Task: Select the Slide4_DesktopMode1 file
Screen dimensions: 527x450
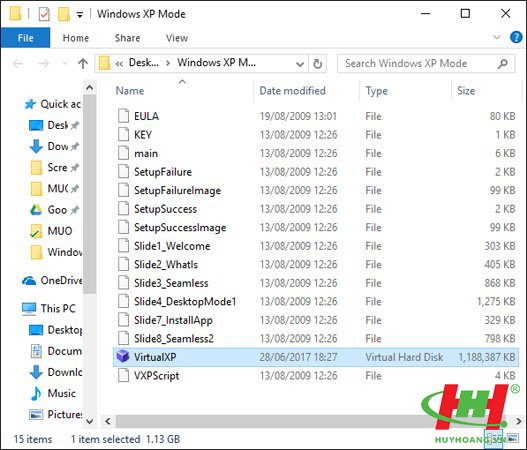Action: coord(316,301)
